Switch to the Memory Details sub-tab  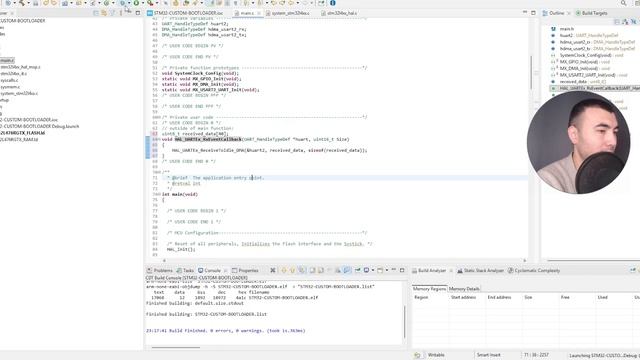[x=464, y=289]
